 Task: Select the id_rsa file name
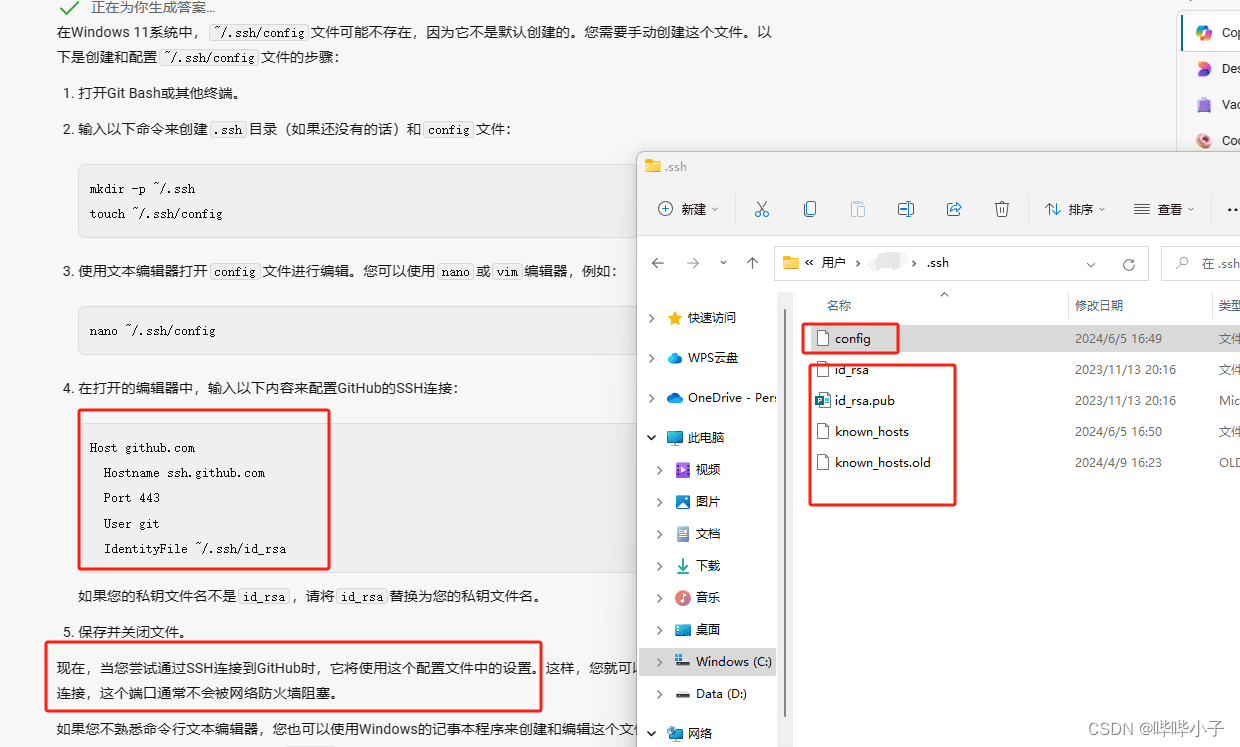click(x=851, y=370)
